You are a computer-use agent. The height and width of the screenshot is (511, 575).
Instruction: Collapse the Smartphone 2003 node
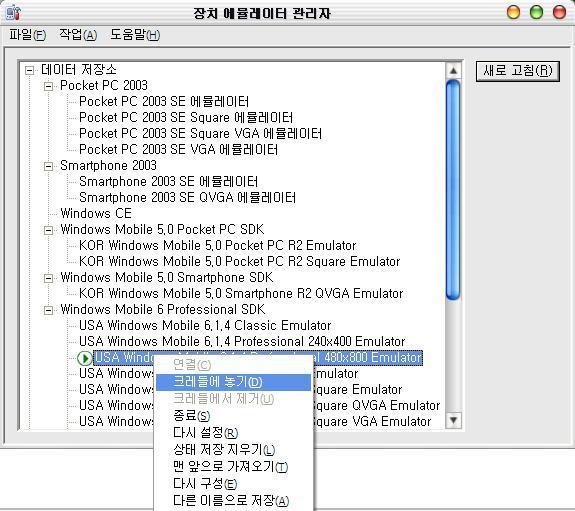(48, 166)
